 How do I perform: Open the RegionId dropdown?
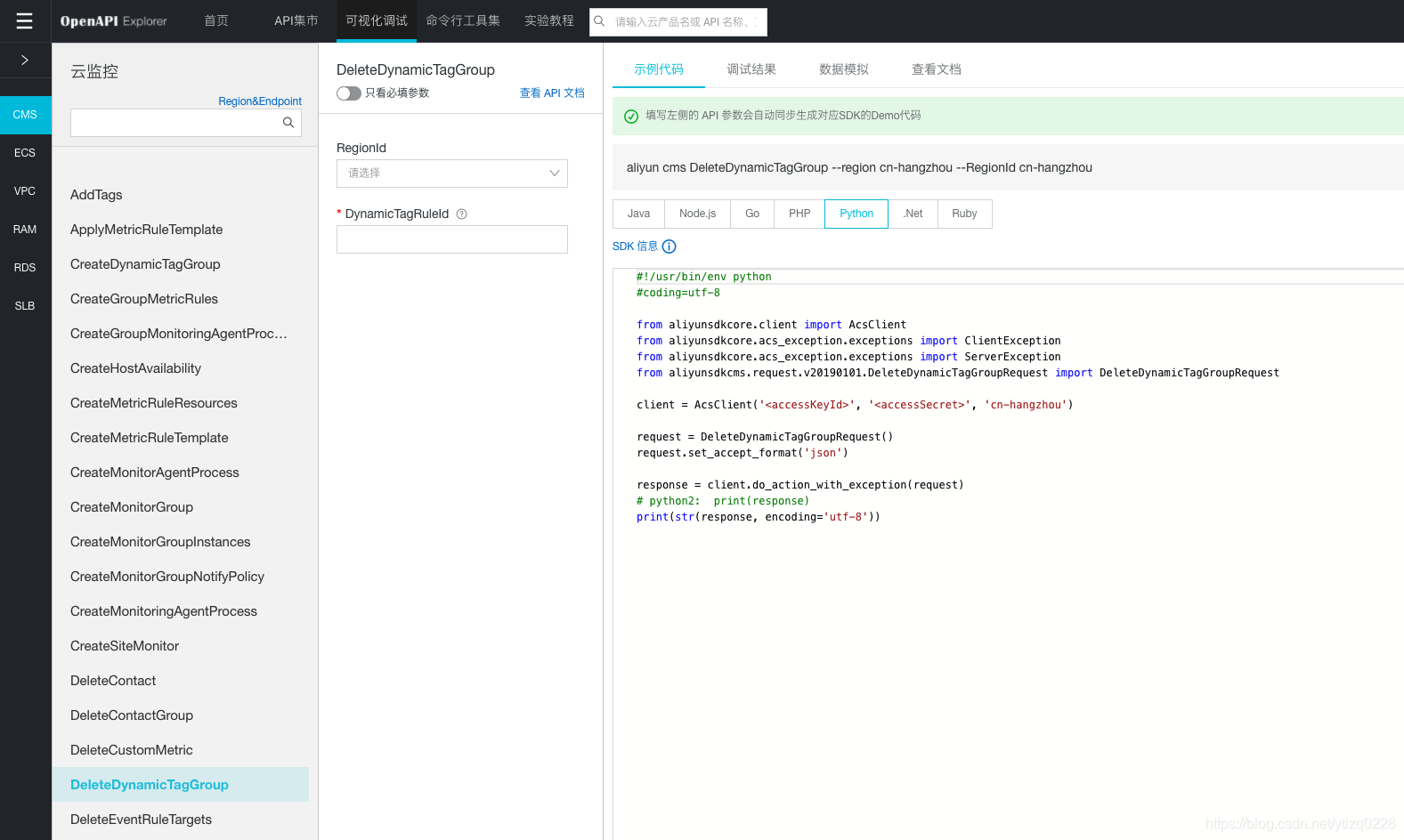[x=452, y=174]
